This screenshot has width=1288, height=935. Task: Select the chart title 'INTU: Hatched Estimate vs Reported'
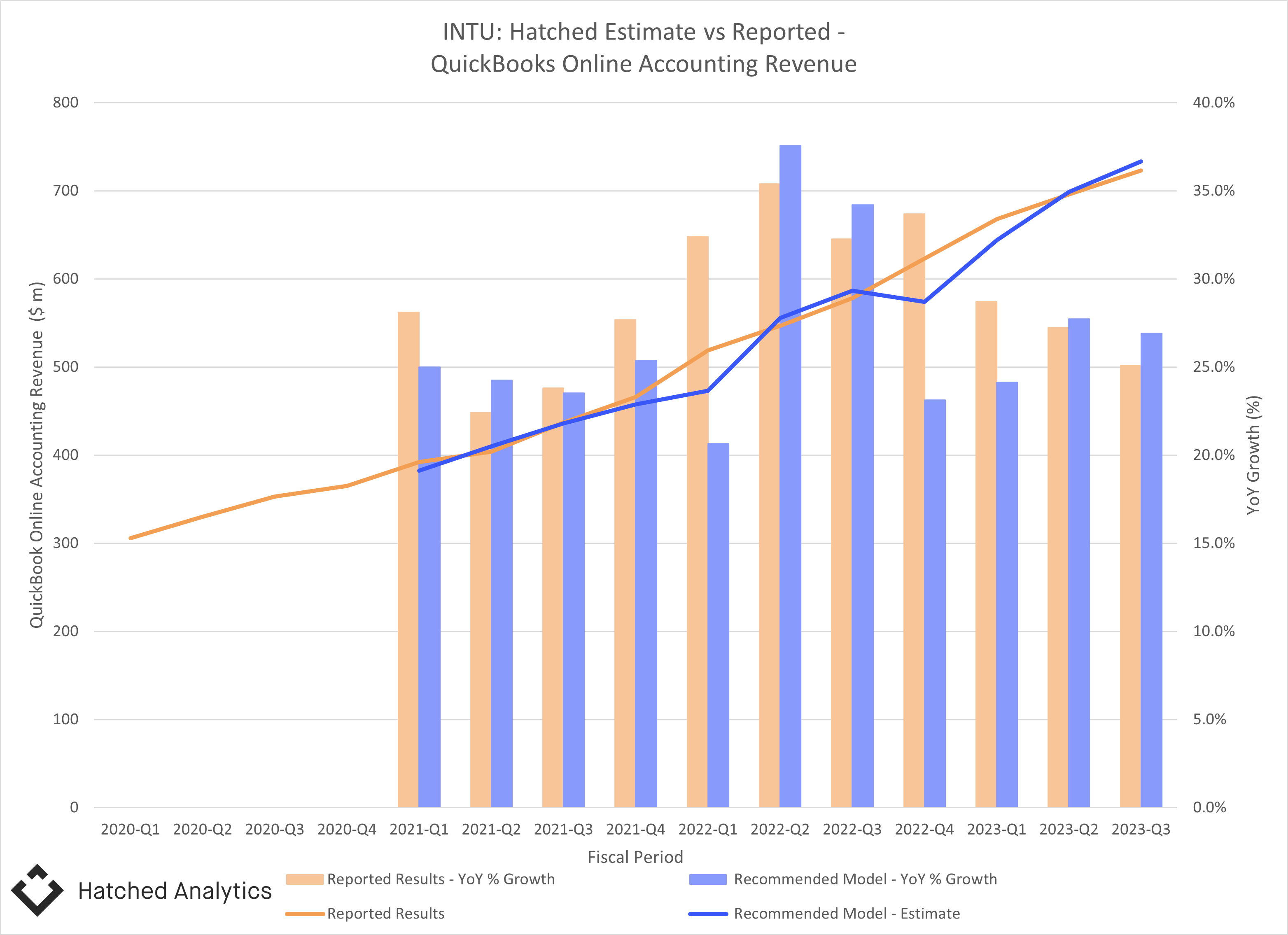click(644, 32)
